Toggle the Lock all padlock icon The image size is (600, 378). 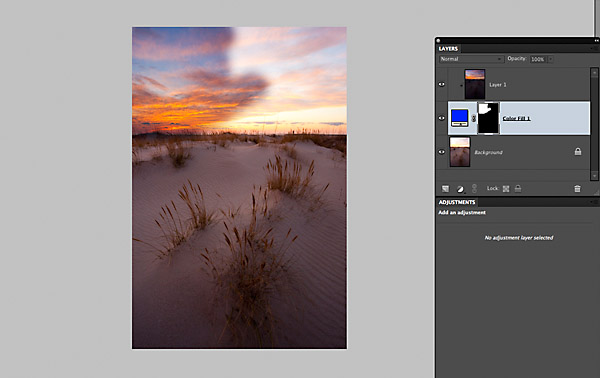(x=518, y=189)
